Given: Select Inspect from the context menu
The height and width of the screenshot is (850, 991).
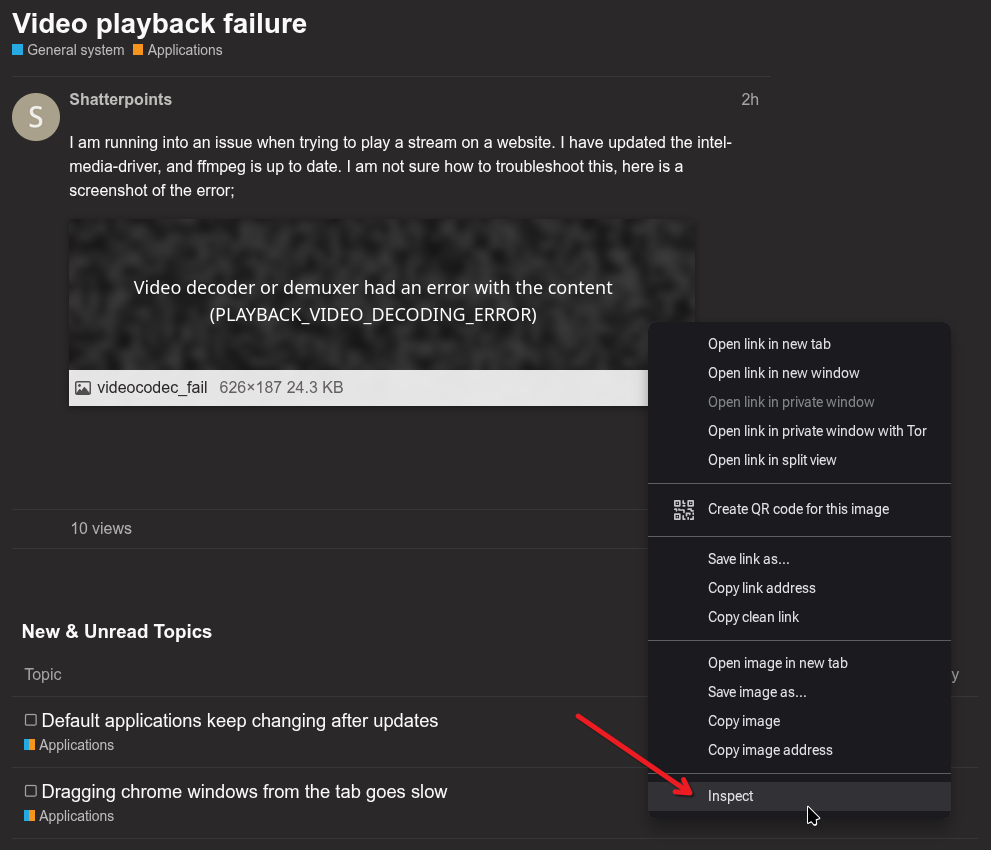Looking at the screenshot, I should click(x=731, y=796).
